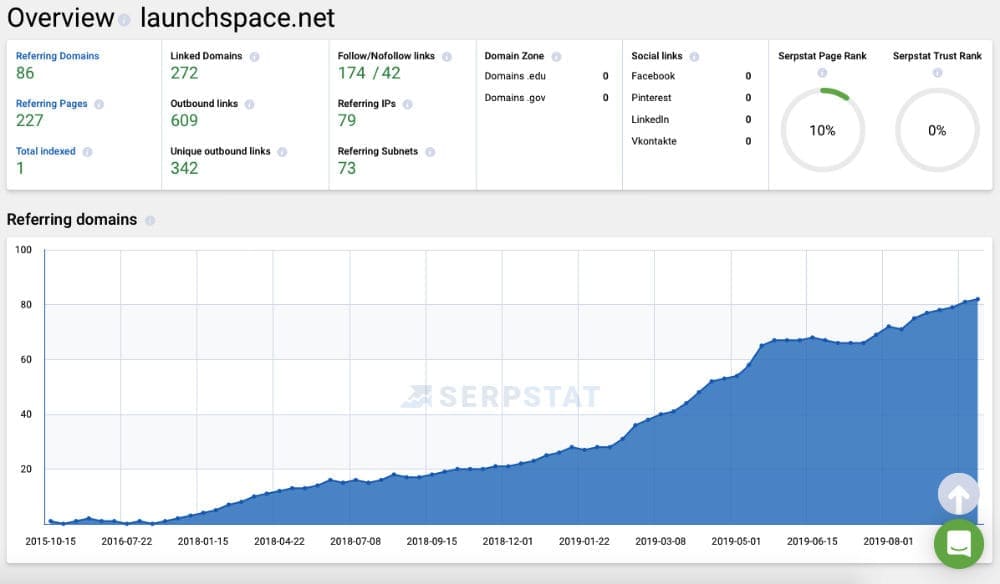Click info icon beside Outbound links
Image resolution: width=1000 pixels, height=584 pixels.
249,104
